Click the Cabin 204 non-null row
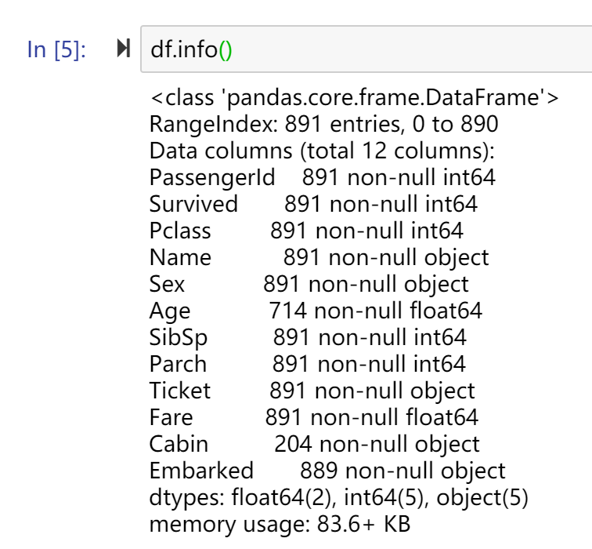 [x=314, y=444]
